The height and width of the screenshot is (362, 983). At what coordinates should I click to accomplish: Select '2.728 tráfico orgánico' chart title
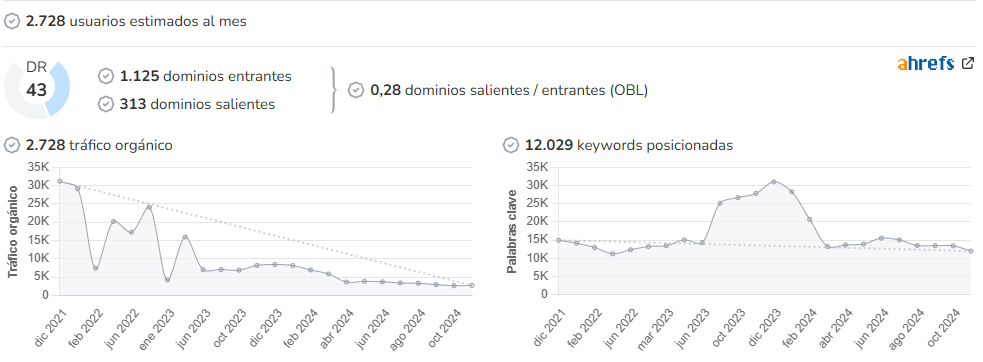click(99, 145)
